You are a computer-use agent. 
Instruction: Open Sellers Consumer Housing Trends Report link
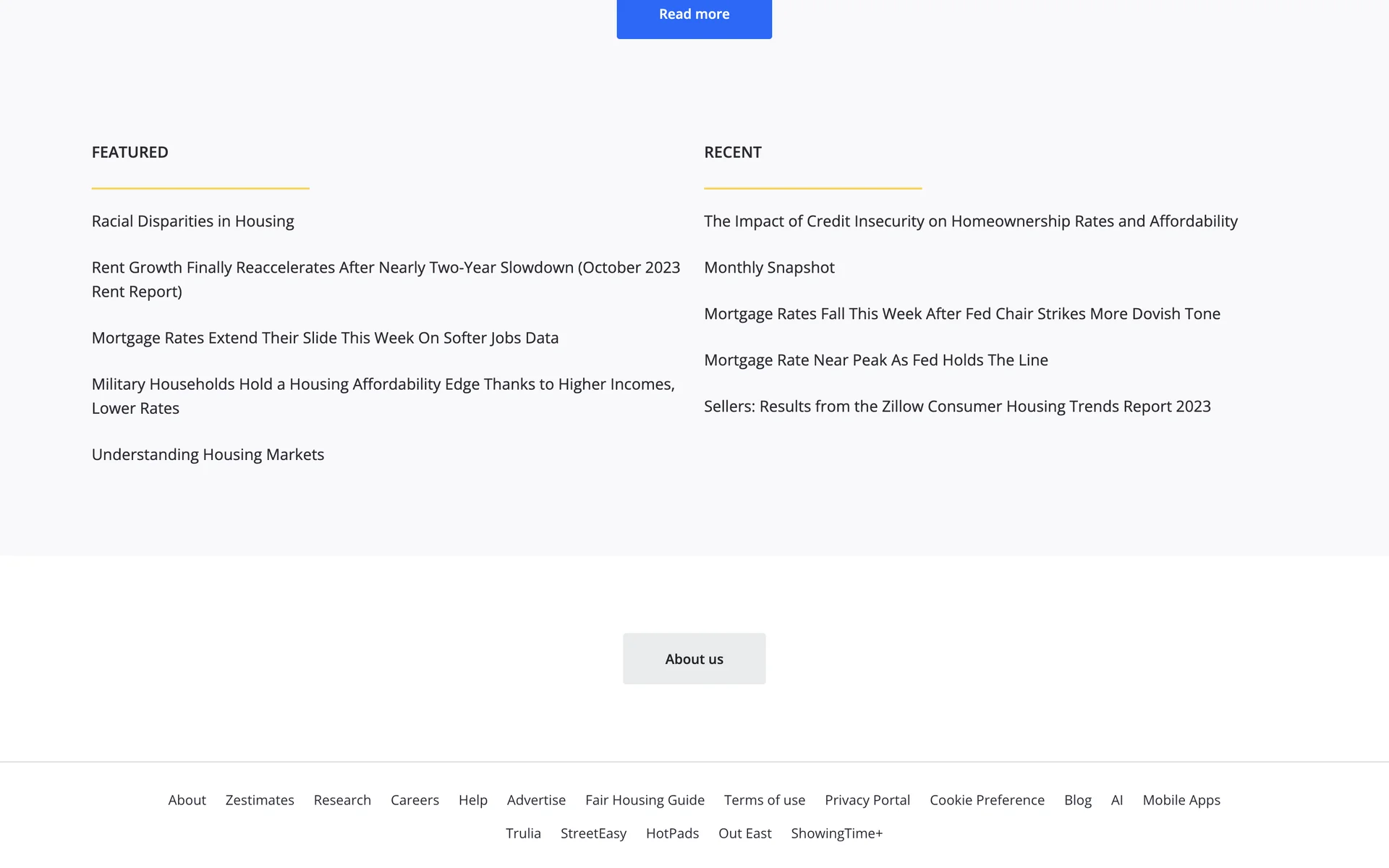[x=956, y=407]
